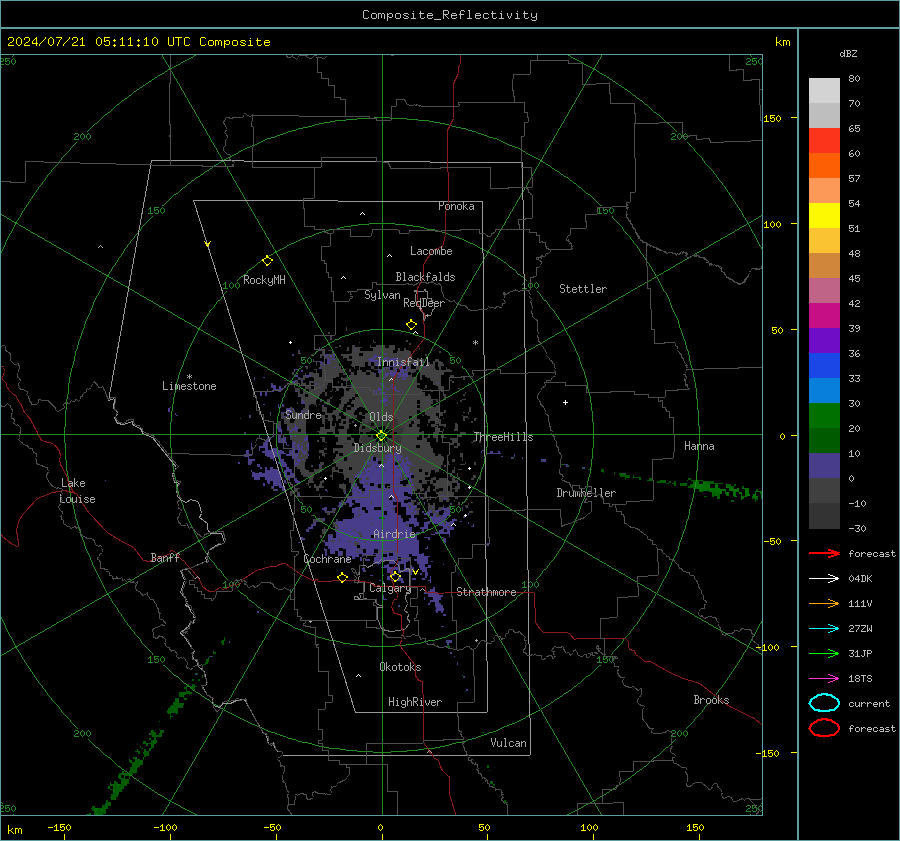Click the Banff town label
Image resolution: width=900 pixels, height=841 pixels.
point(165,558)
